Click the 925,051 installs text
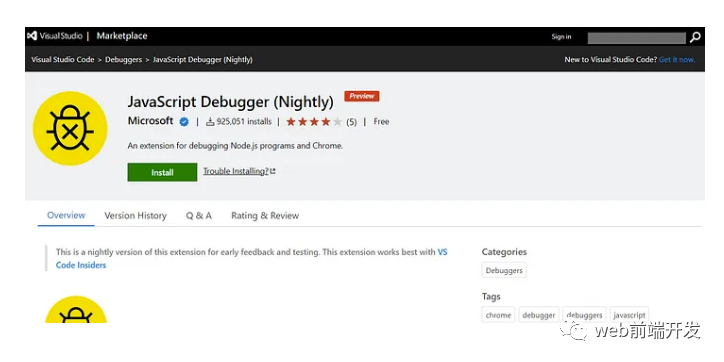724x362 pixels. click(244, 122)
